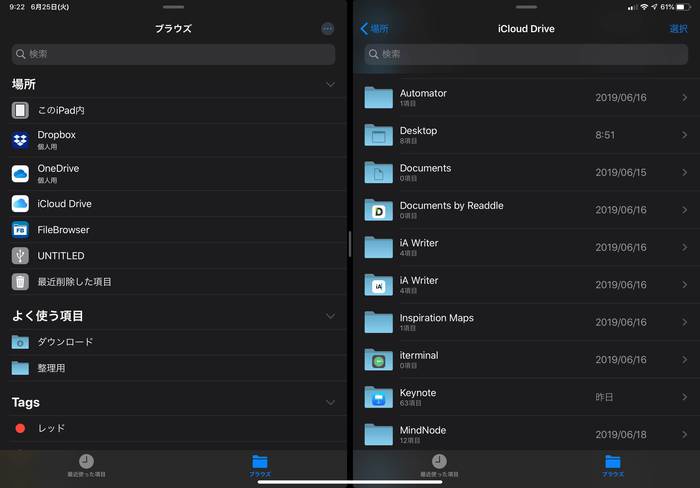Viewport: 700px width, 488px height.
Task: Open the Inspiration Maps folder icon
Action: point(379,322)
